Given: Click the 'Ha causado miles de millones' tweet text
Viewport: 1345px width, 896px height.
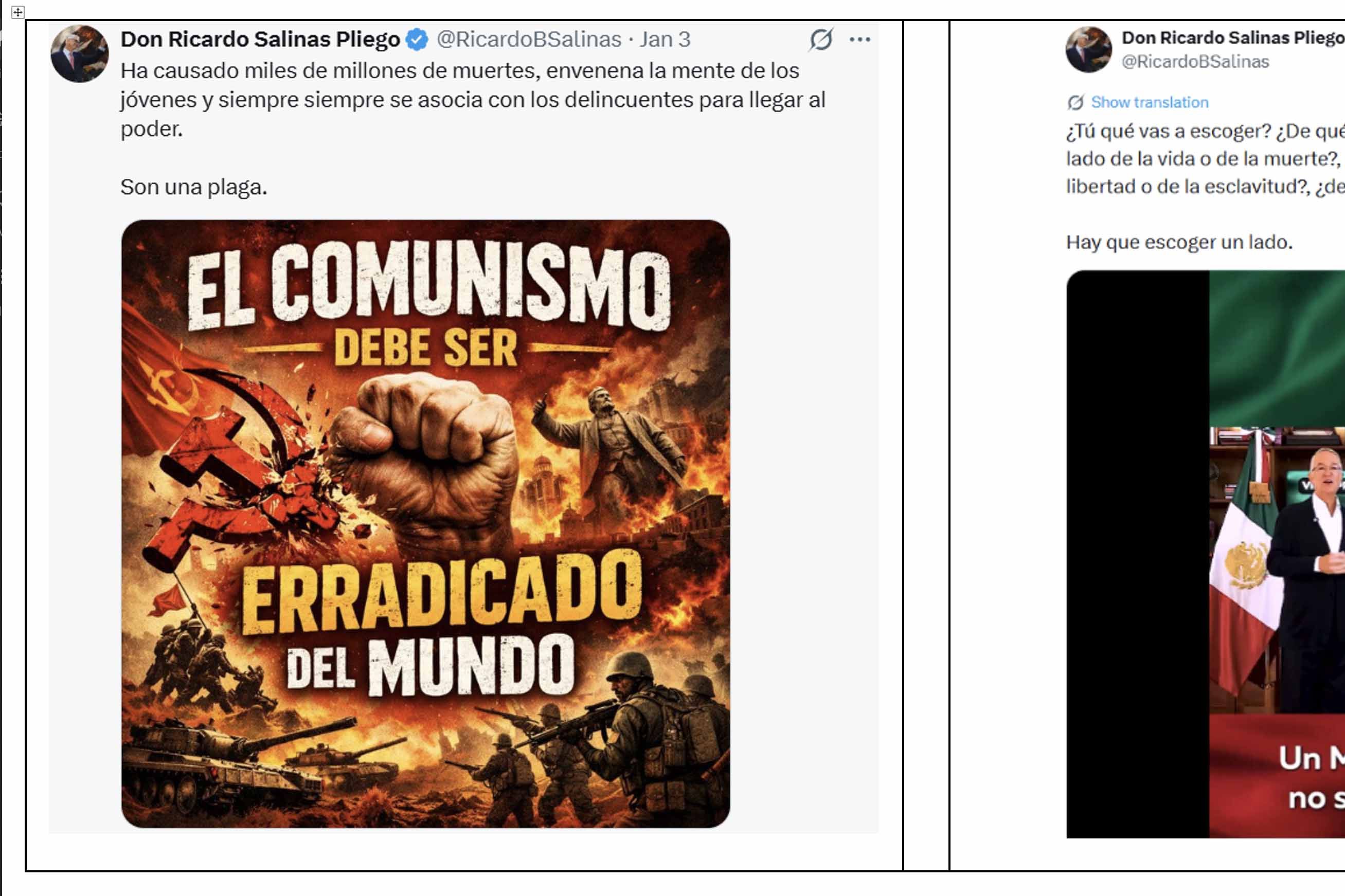Looking at the screenshot, I should 473,100.
